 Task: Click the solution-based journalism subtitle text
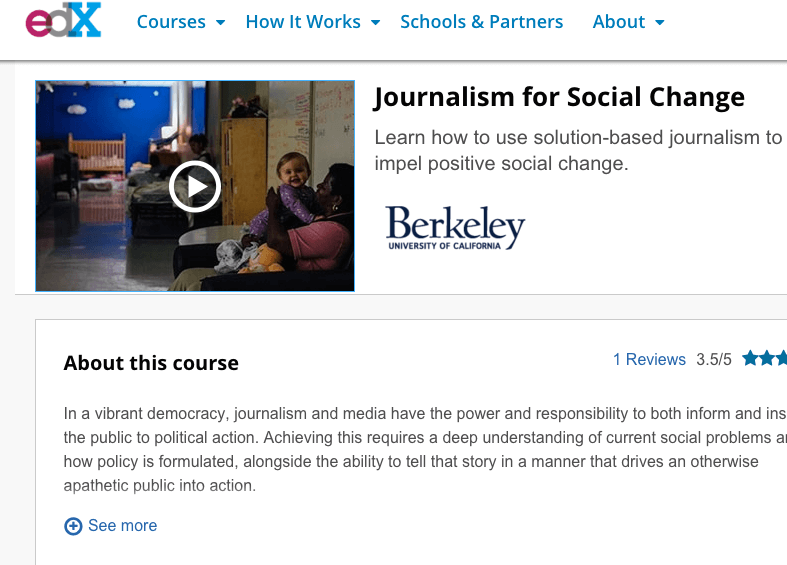[578, 150]
